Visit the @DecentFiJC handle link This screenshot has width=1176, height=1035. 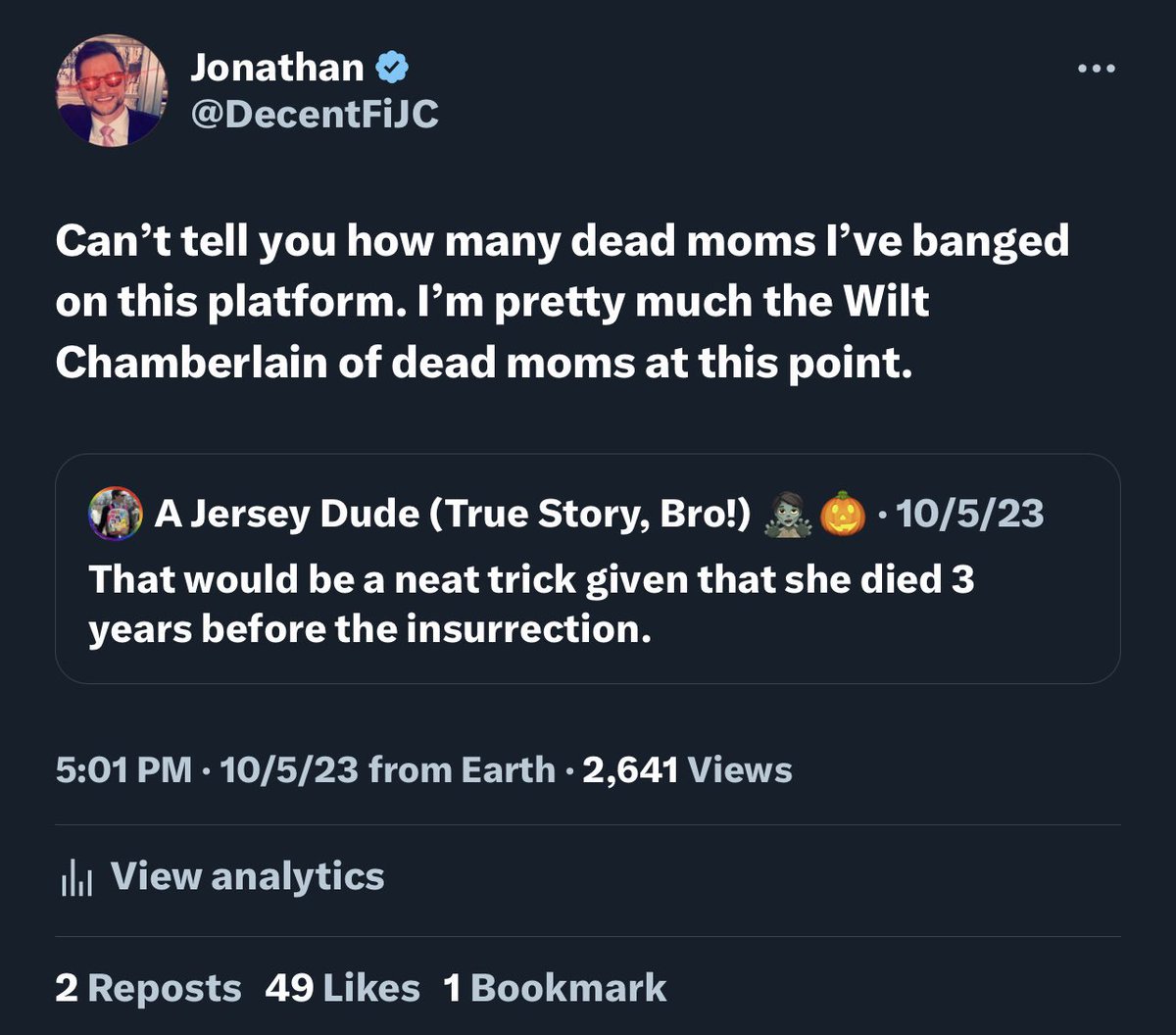coord(314,115)
